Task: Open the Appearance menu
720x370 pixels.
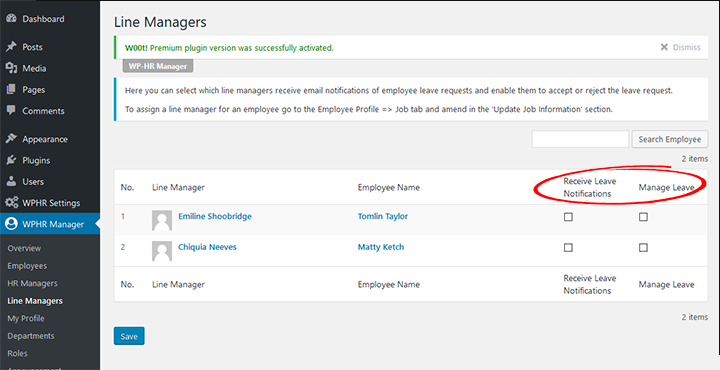Action: click(x=50, y=139)
